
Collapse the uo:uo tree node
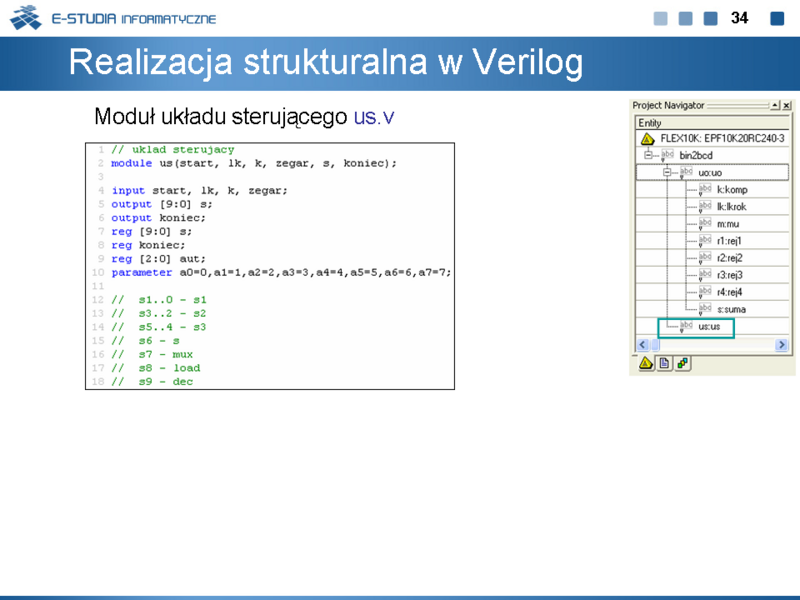coord(667,172)
